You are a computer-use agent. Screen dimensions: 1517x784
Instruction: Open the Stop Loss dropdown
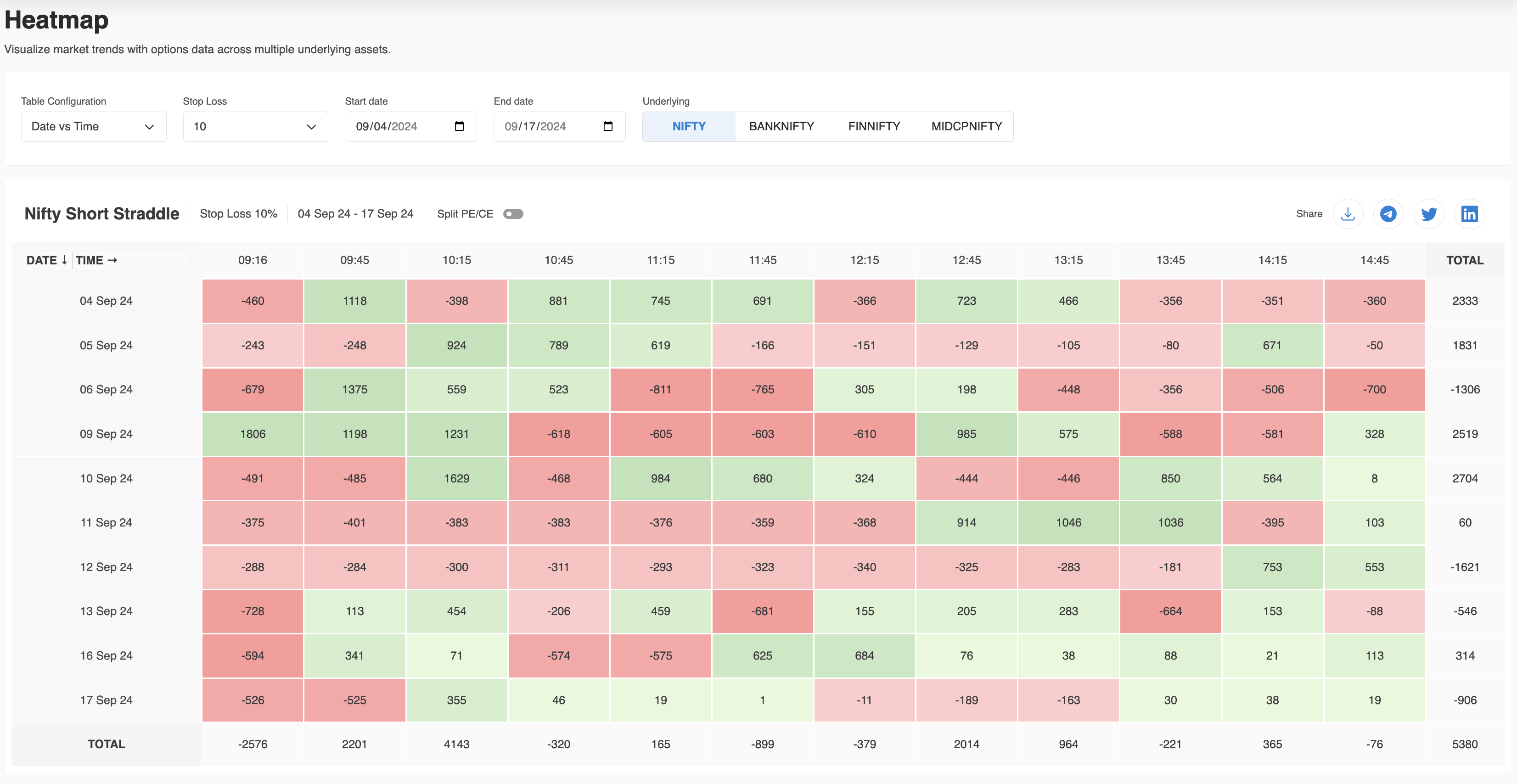pyautogui.click(x=256, y=127)
